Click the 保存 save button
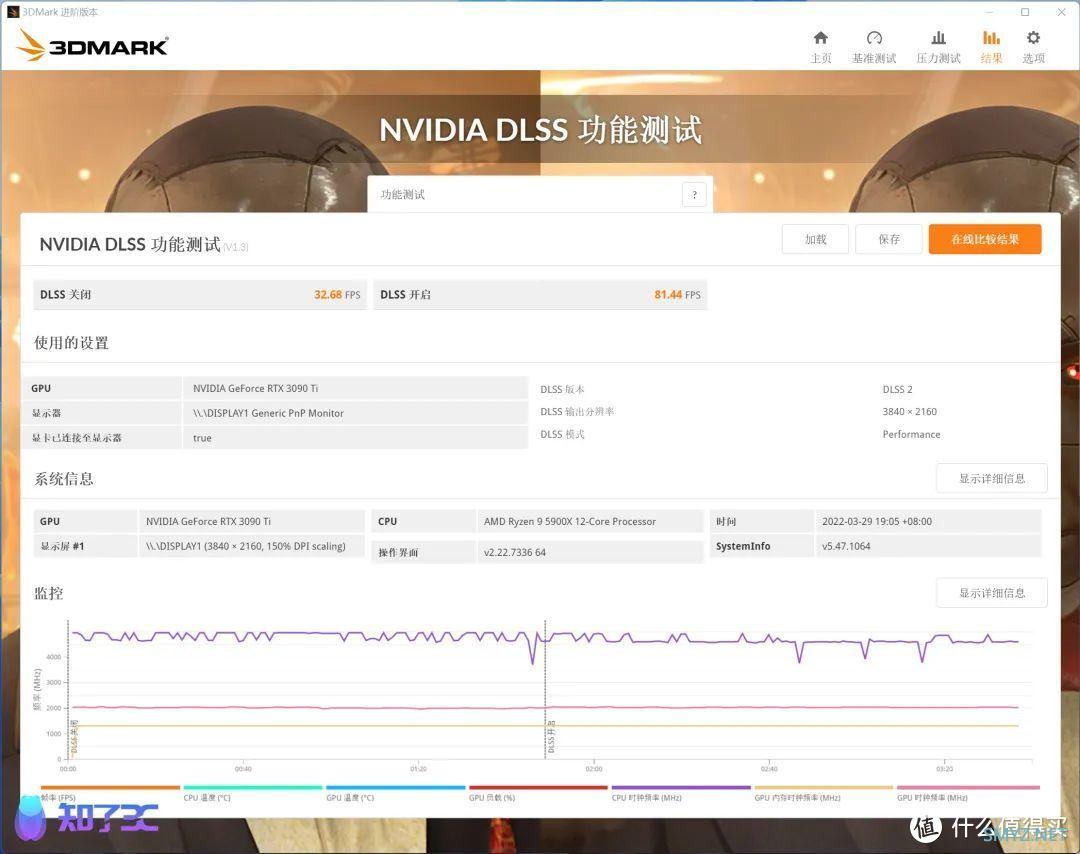1080x854 pixels. [889, 239]
